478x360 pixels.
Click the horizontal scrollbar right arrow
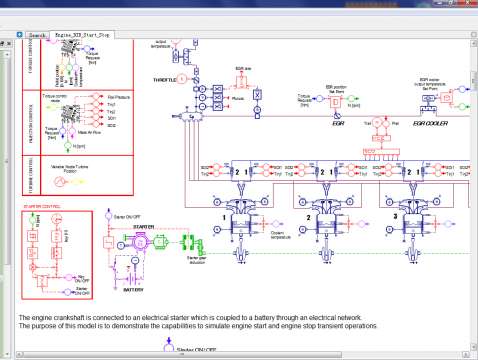click(x=466, y=354)
